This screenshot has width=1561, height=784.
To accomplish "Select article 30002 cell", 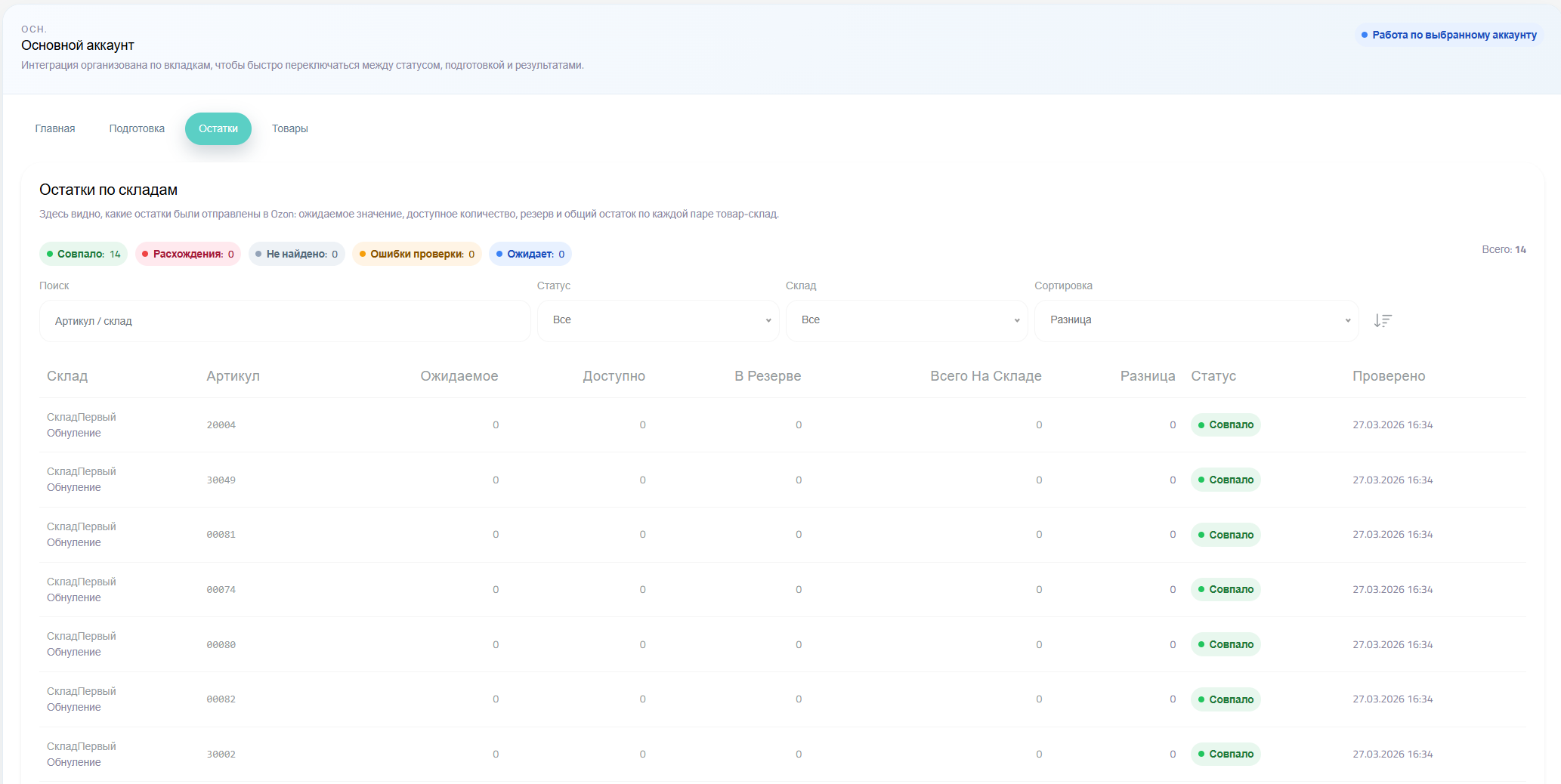I will [x=221, y=755].
